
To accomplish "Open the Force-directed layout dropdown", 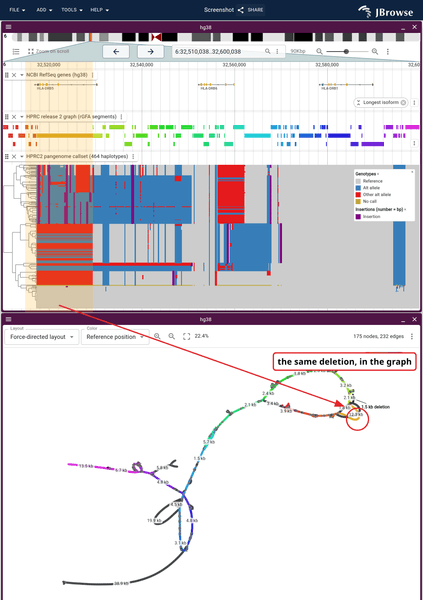I will point(42,337).
